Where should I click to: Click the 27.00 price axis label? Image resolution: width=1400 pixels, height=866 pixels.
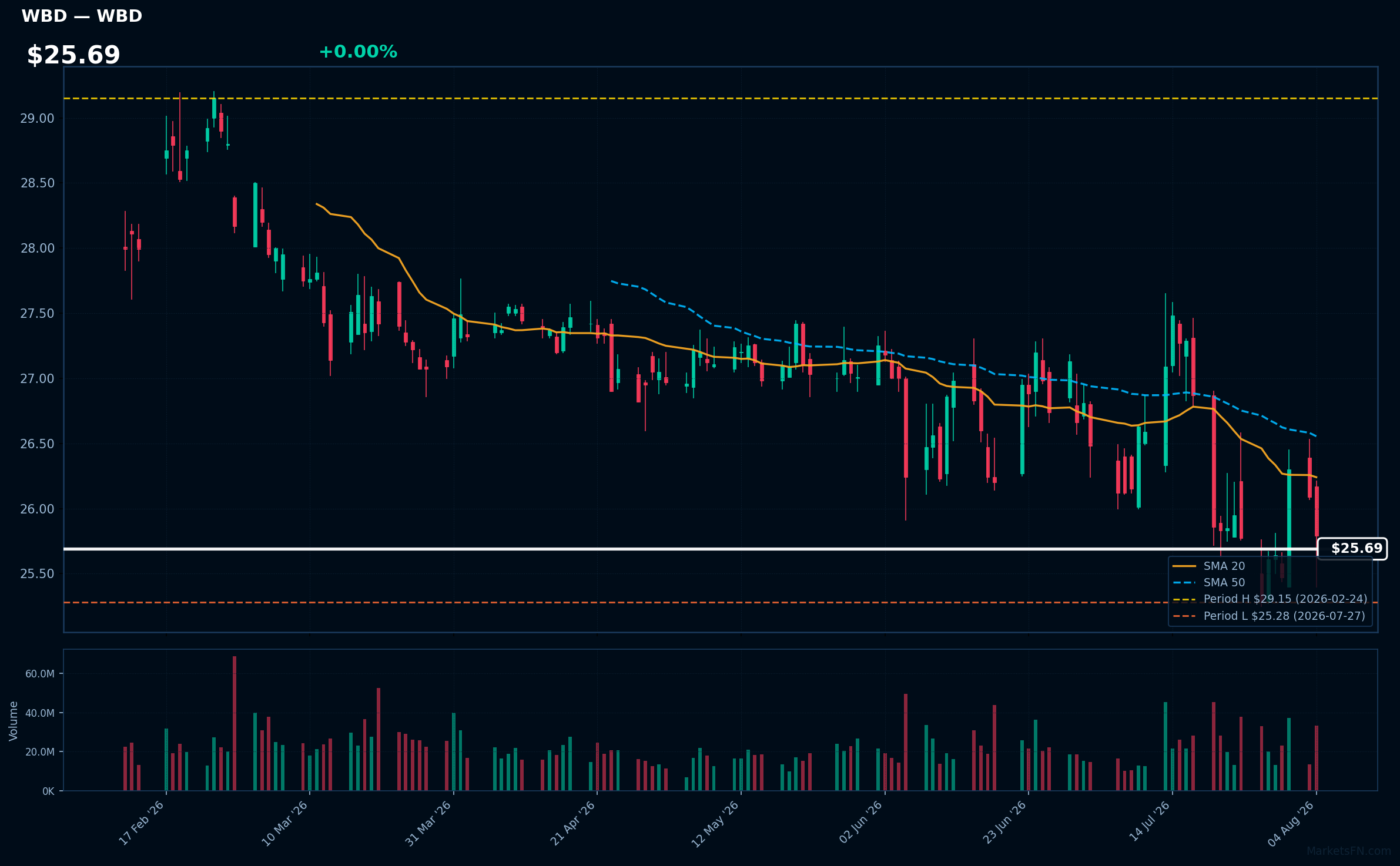point(37,379)
